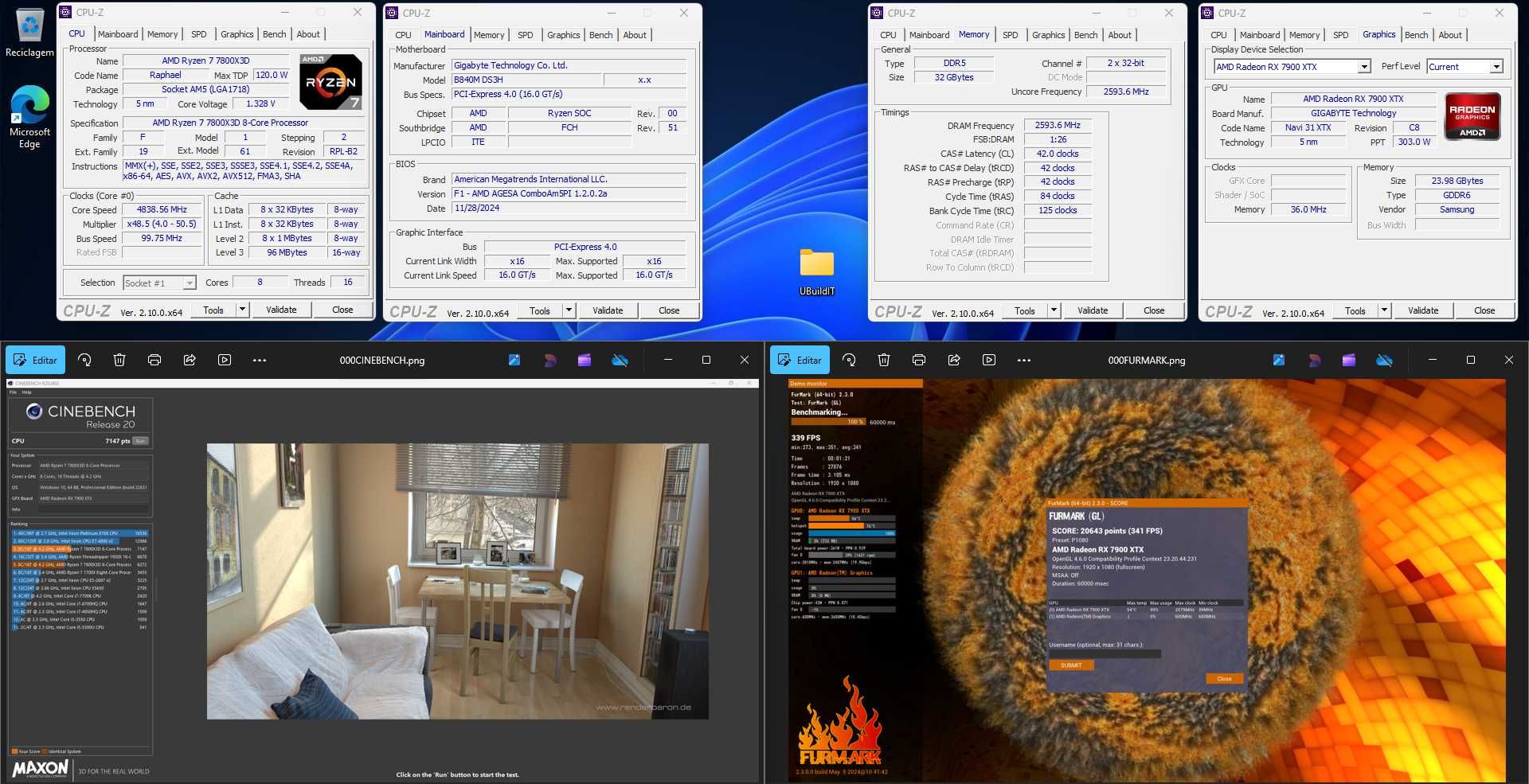Select the Memory tab in the fourth CPU-Z window
Image resolution: width=1529 pixels, height=784 pixels.
(x=1304, y=35)
